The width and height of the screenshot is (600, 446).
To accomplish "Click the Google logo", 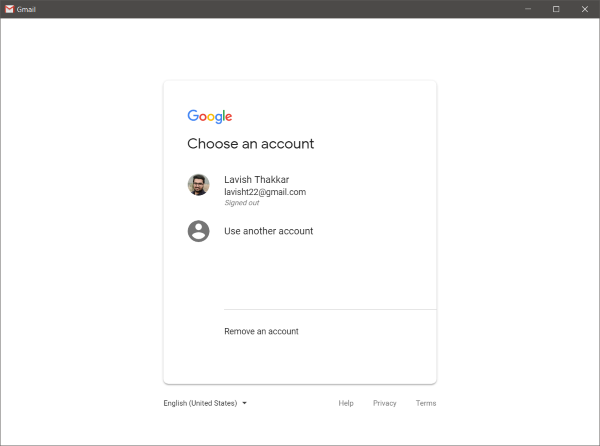I will coord(210,116).
